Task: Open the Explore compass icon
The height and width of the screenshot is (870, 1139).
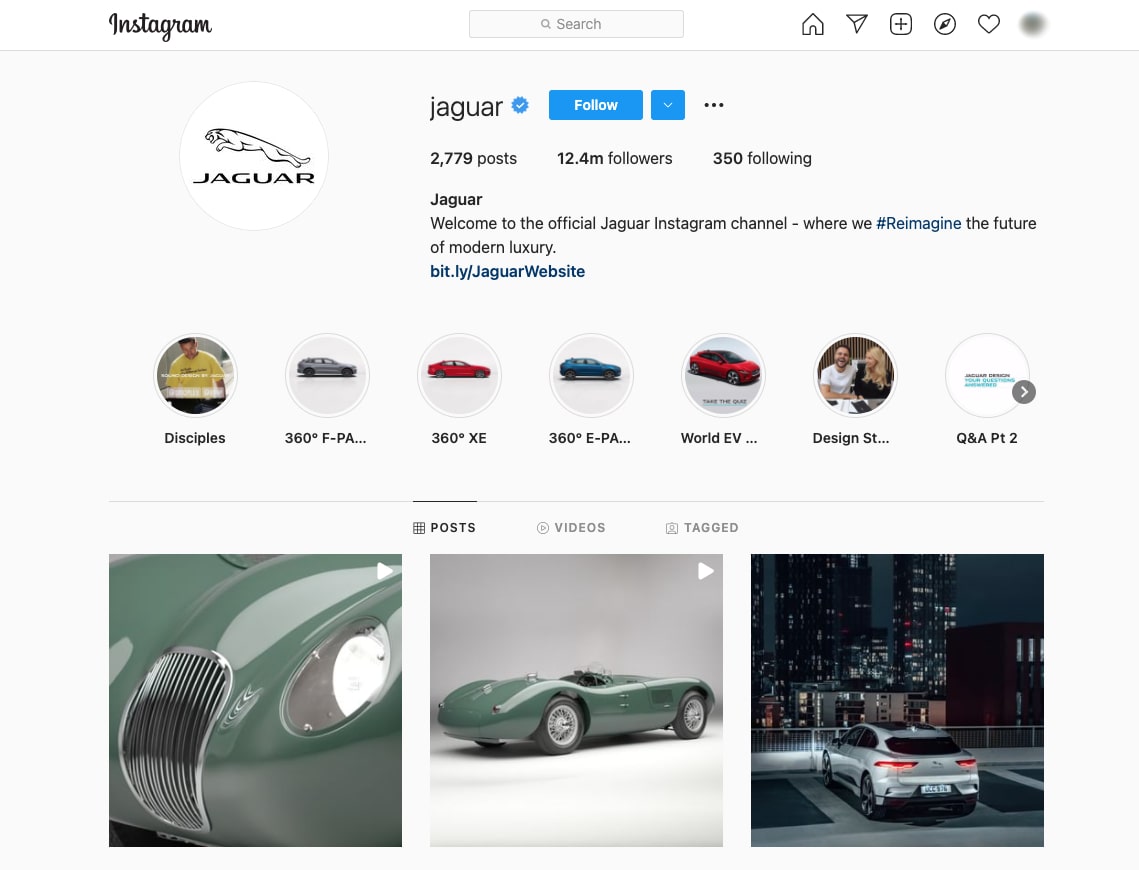Action: point(945,25)
